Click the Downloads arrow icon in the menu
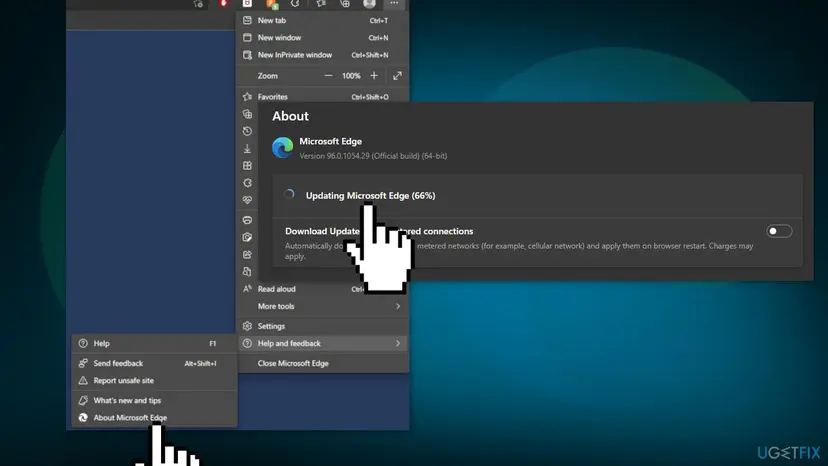Viewport: 828px width, 466px height. click(x=247, y=149)
